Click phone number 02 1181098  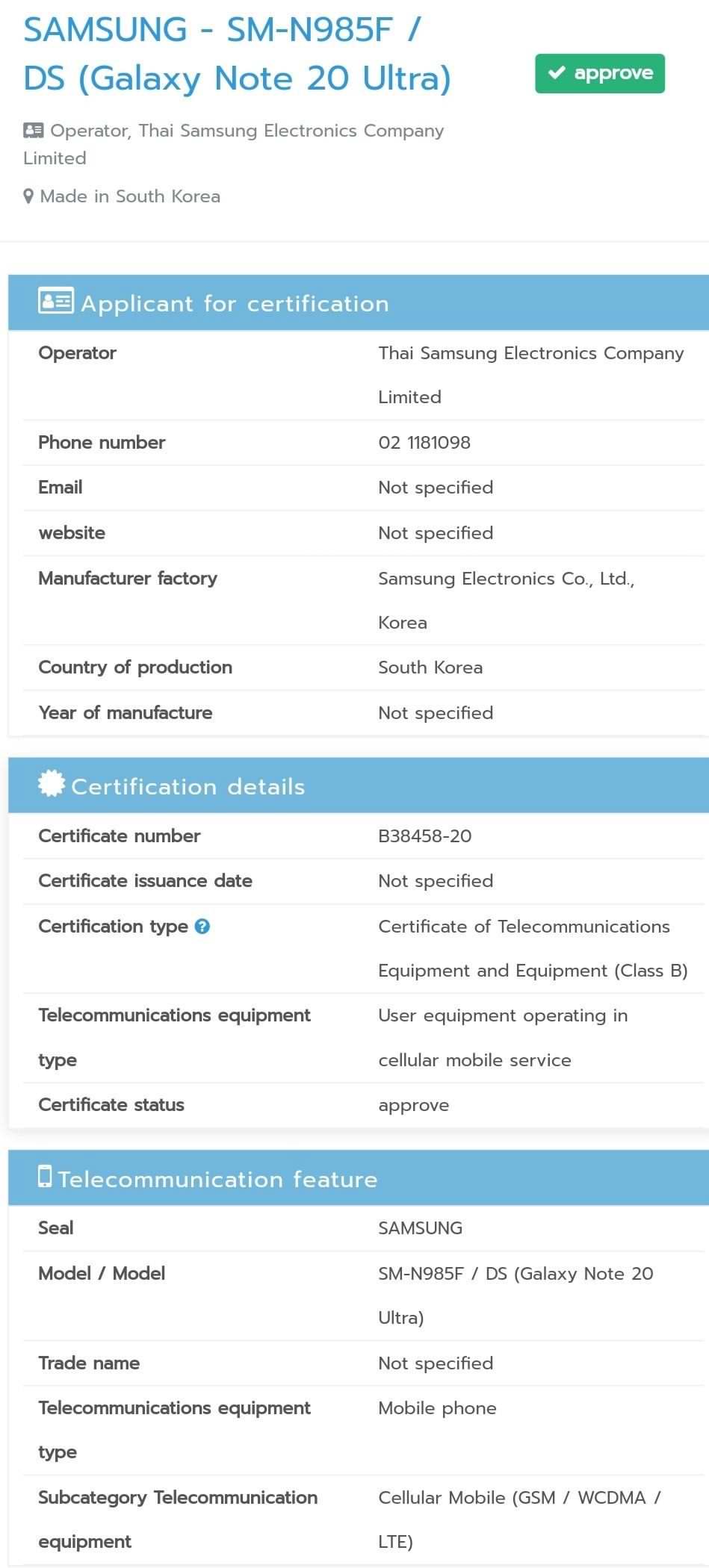coord(424,443)
